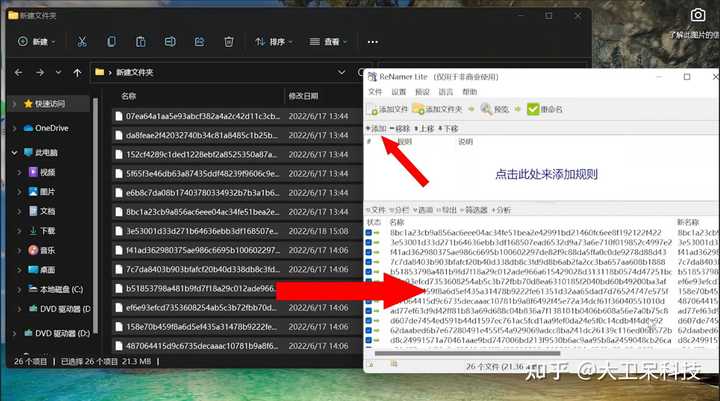Open the Sort dropdown in Explorer
This screenshot has width=720, height=401.
pos(274,42)
